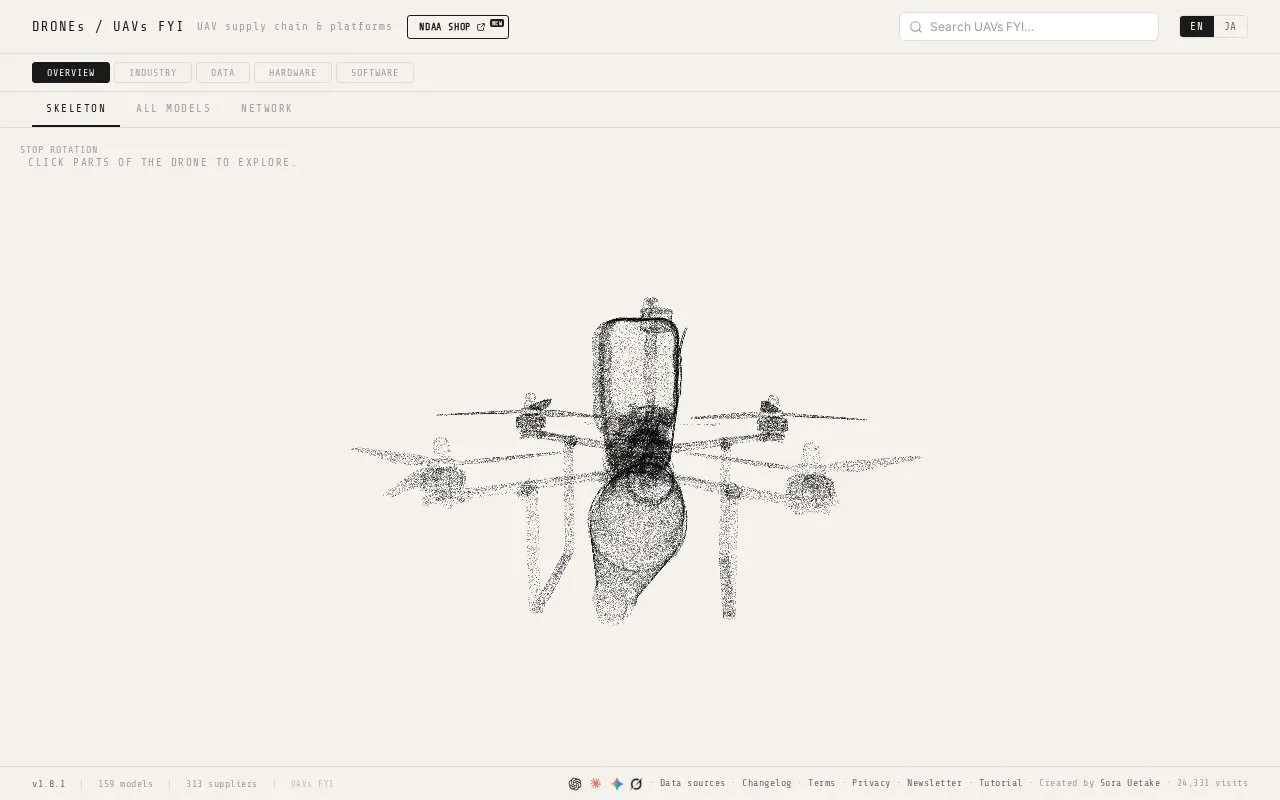Open the Privacy link
This screenshot has height=800, width=1280.
click(871, 784)
